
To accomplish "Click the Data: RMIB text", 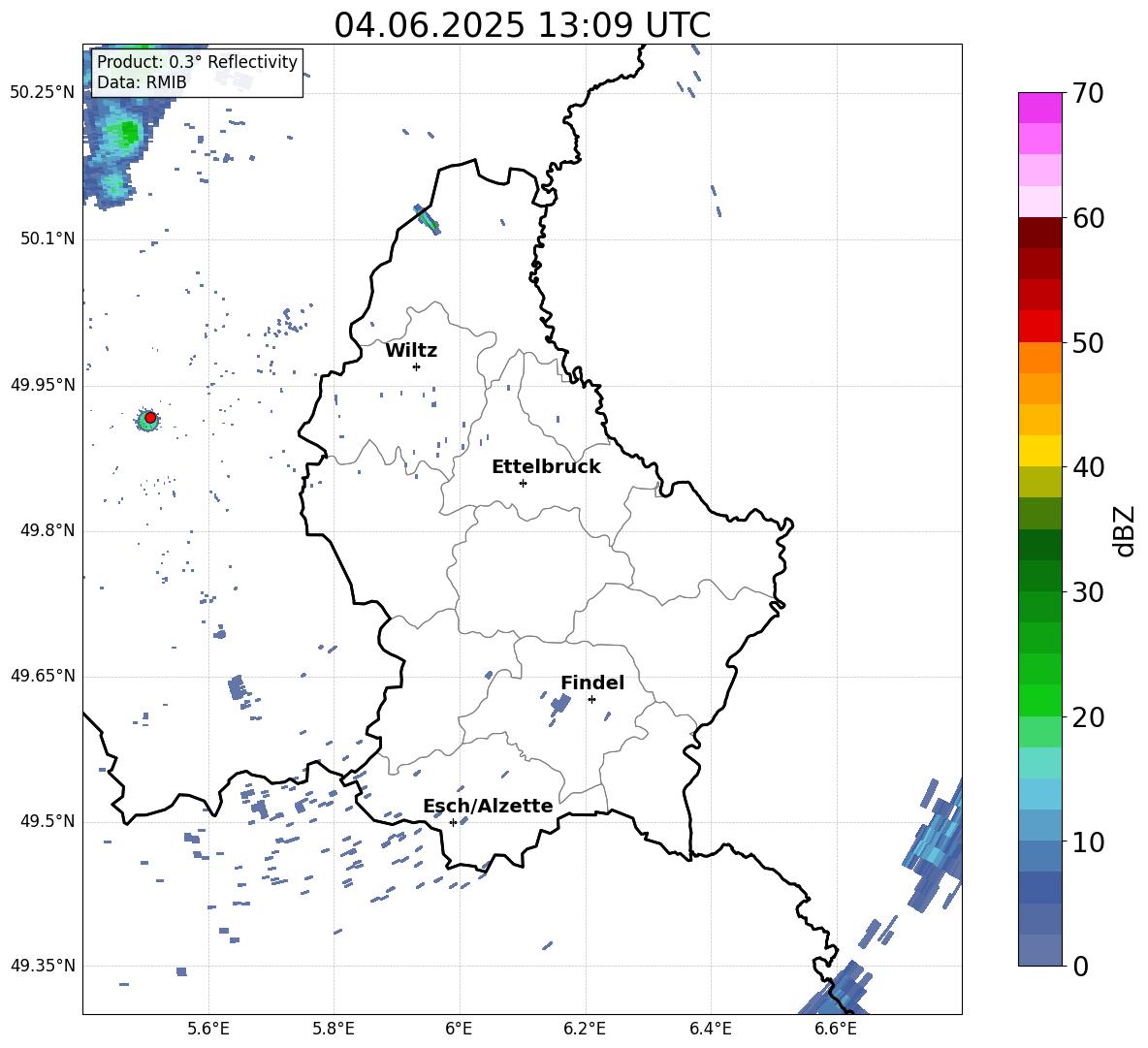I will point(142,82).
